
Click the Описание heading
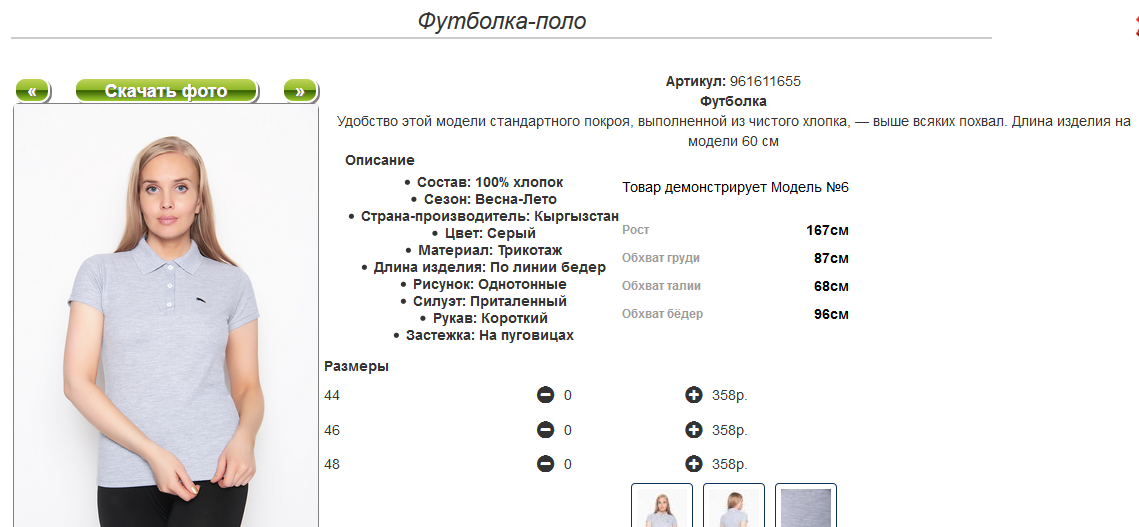click(380, 160)
